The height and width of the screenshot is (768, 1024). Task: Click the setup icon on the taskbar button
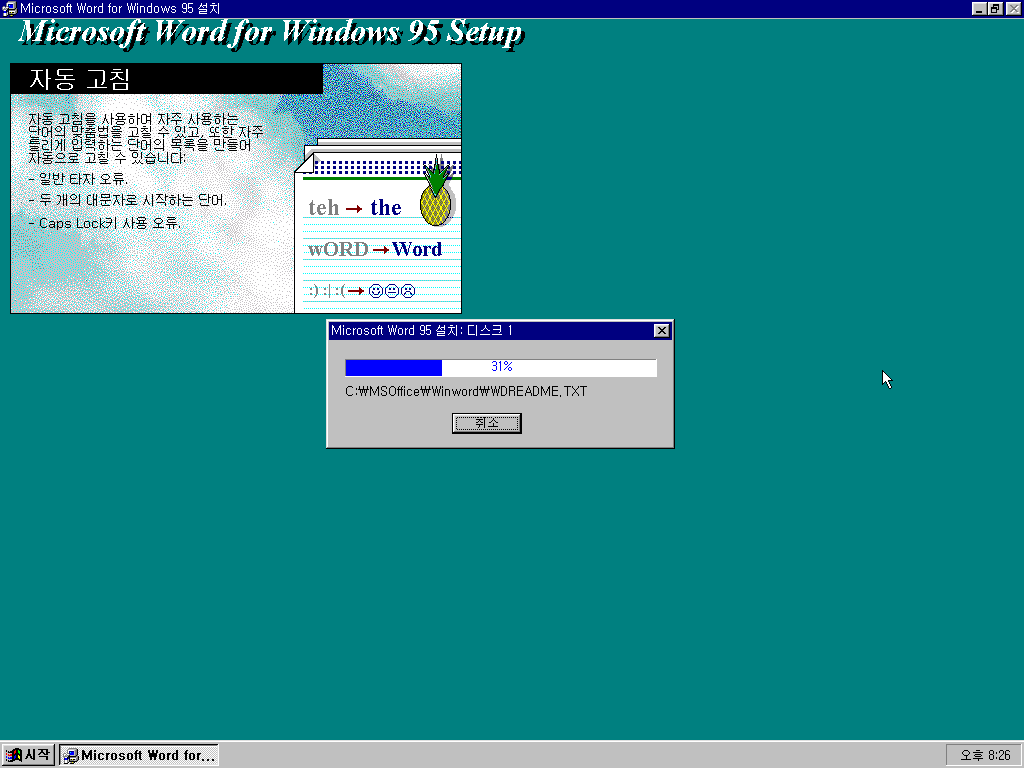pos(71,756)
